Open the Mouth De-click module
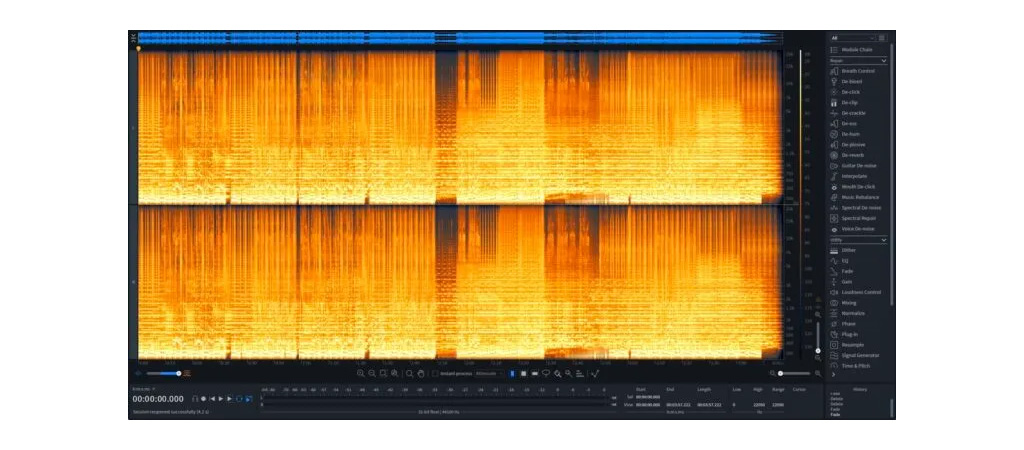The image size is (1024, 450). tap(857, 187)
